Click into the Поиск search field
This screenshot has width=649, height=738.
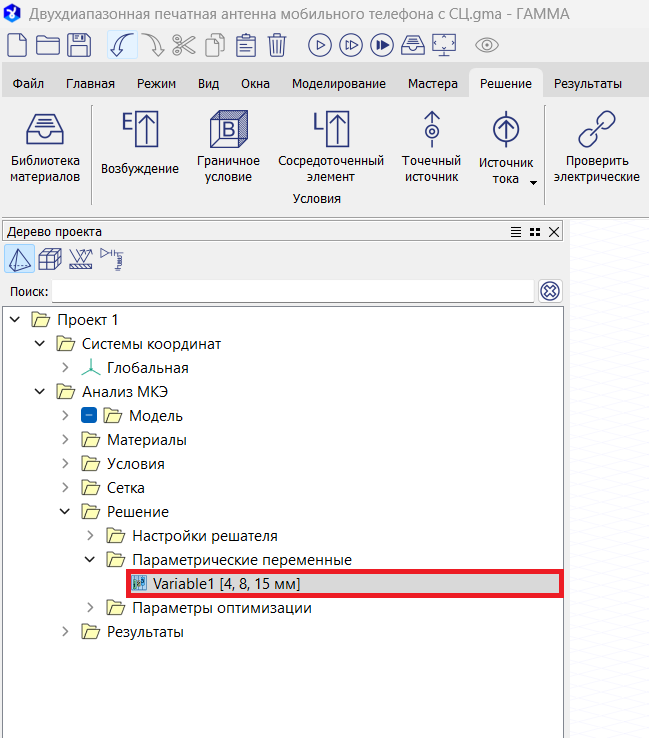[292, 291]
